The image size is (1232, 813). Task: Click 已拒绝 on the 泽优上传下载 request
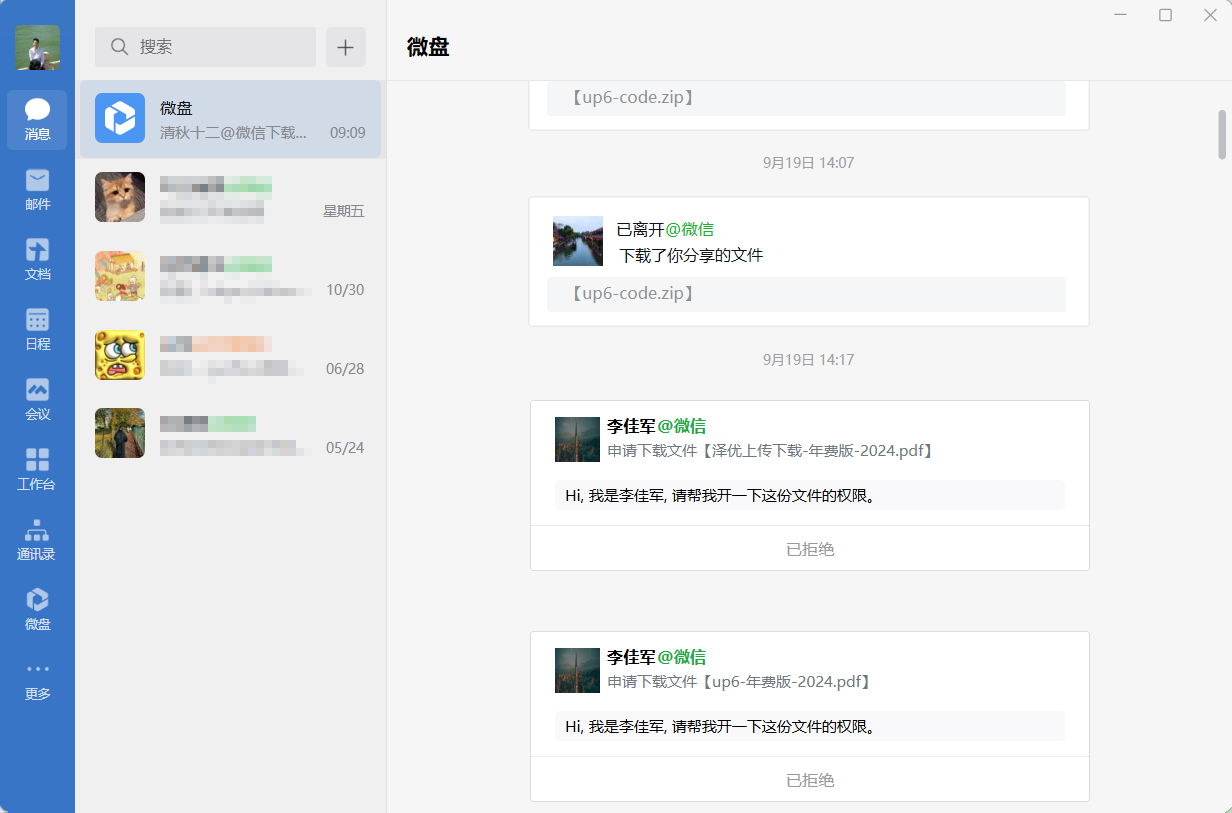pos(810,549)
